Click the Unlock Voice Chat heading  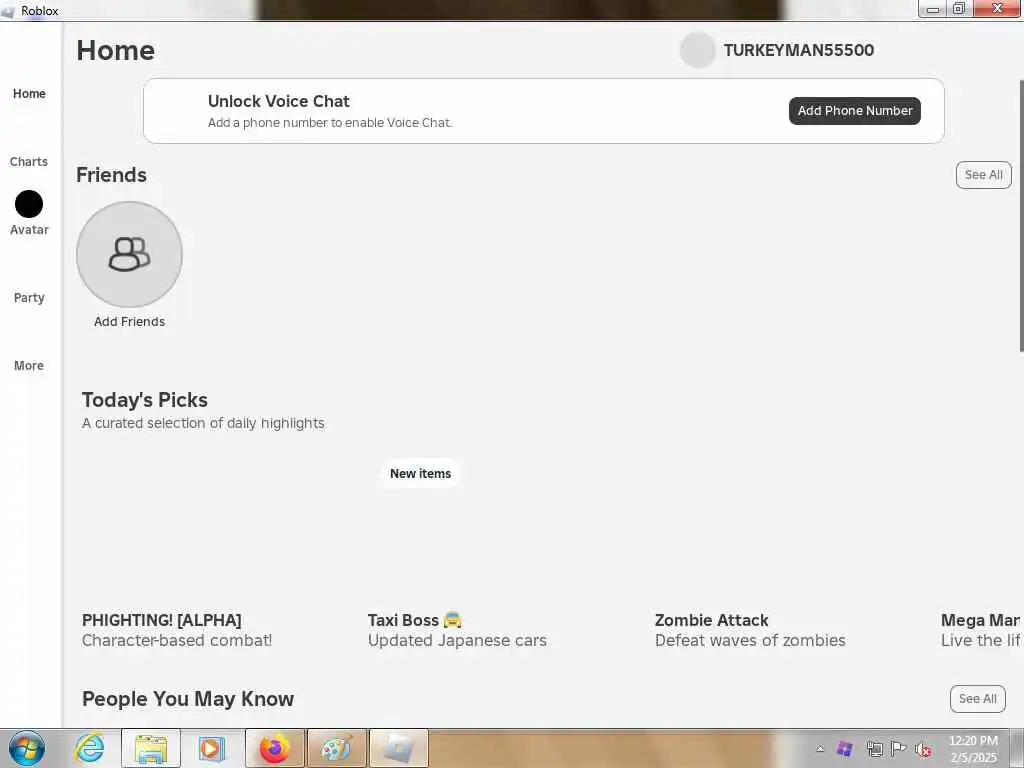click(279, 101)
